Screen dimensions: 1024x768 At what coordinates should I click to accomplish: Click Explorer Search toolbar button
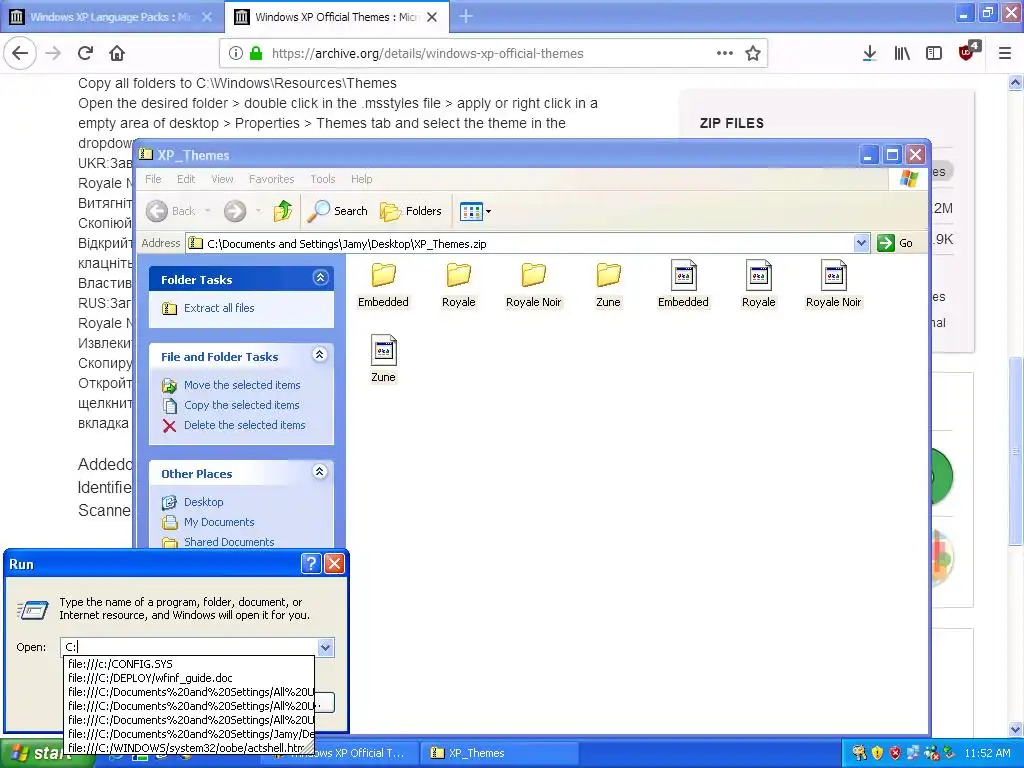338,211
